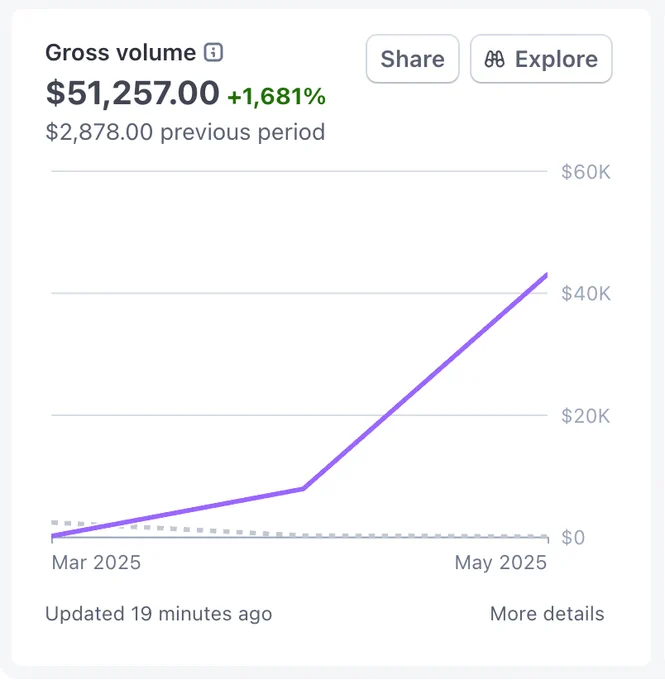Click the Updated 19 minutes ago text

tap(159, 614)
